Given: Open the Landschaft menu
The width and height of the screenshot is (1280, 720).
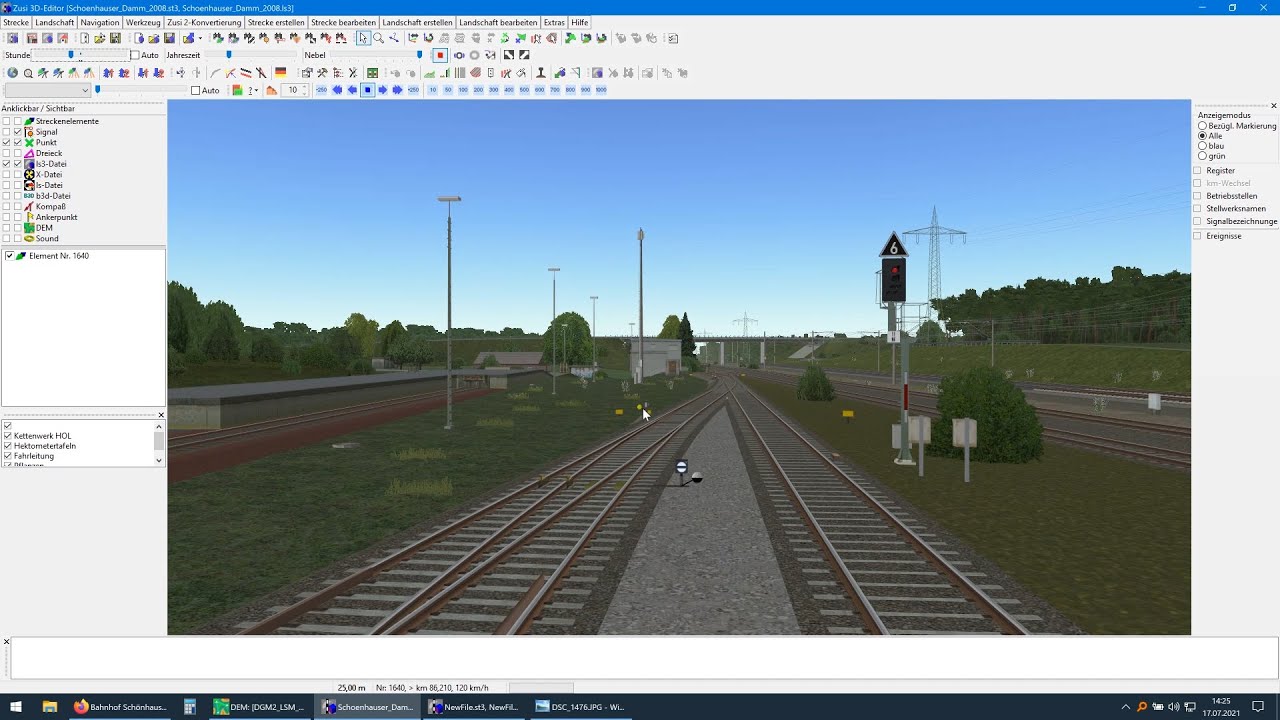Looking at the screenshot, I should coord(54,22).
